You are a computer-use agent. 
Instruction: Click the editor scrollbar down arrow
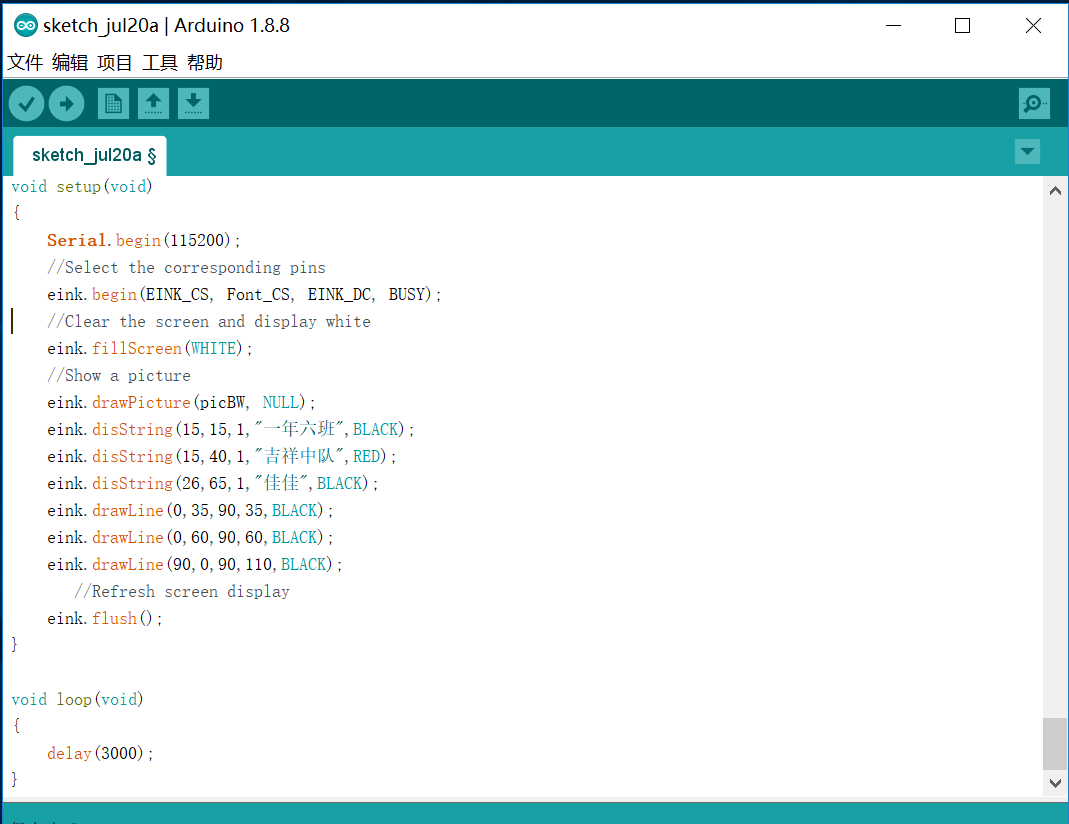tap(1055, 783)
